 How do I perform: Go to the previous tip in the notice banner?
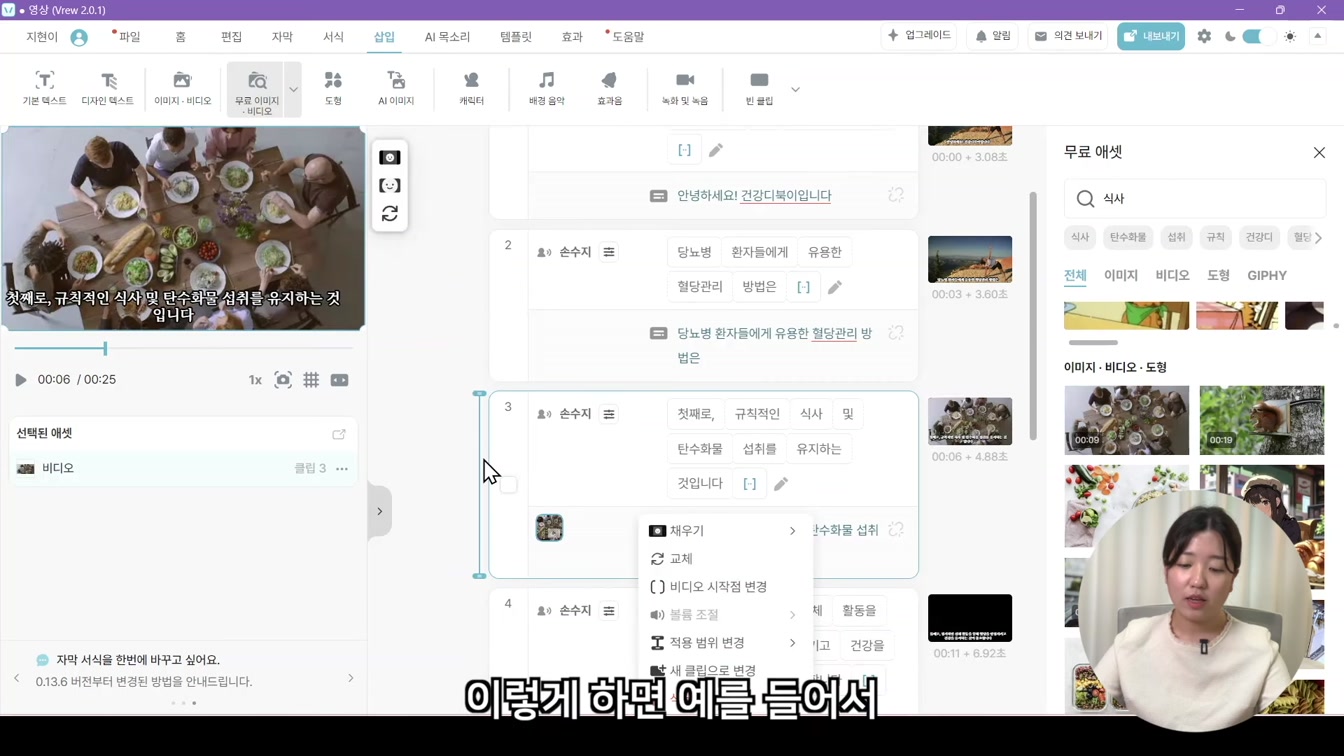click(17, 678)
